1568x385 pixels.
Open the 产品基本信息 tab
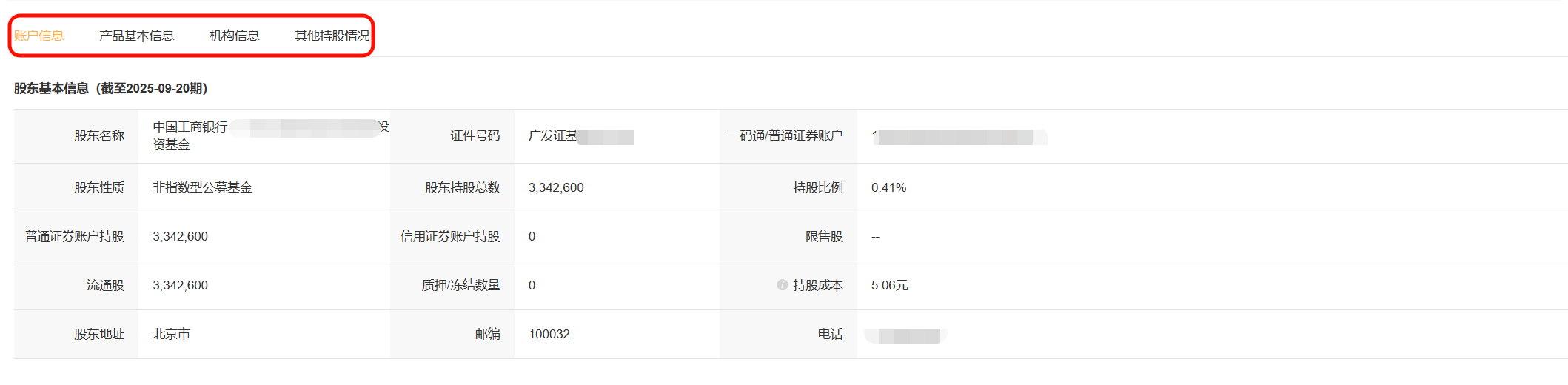tap(136, 36)
